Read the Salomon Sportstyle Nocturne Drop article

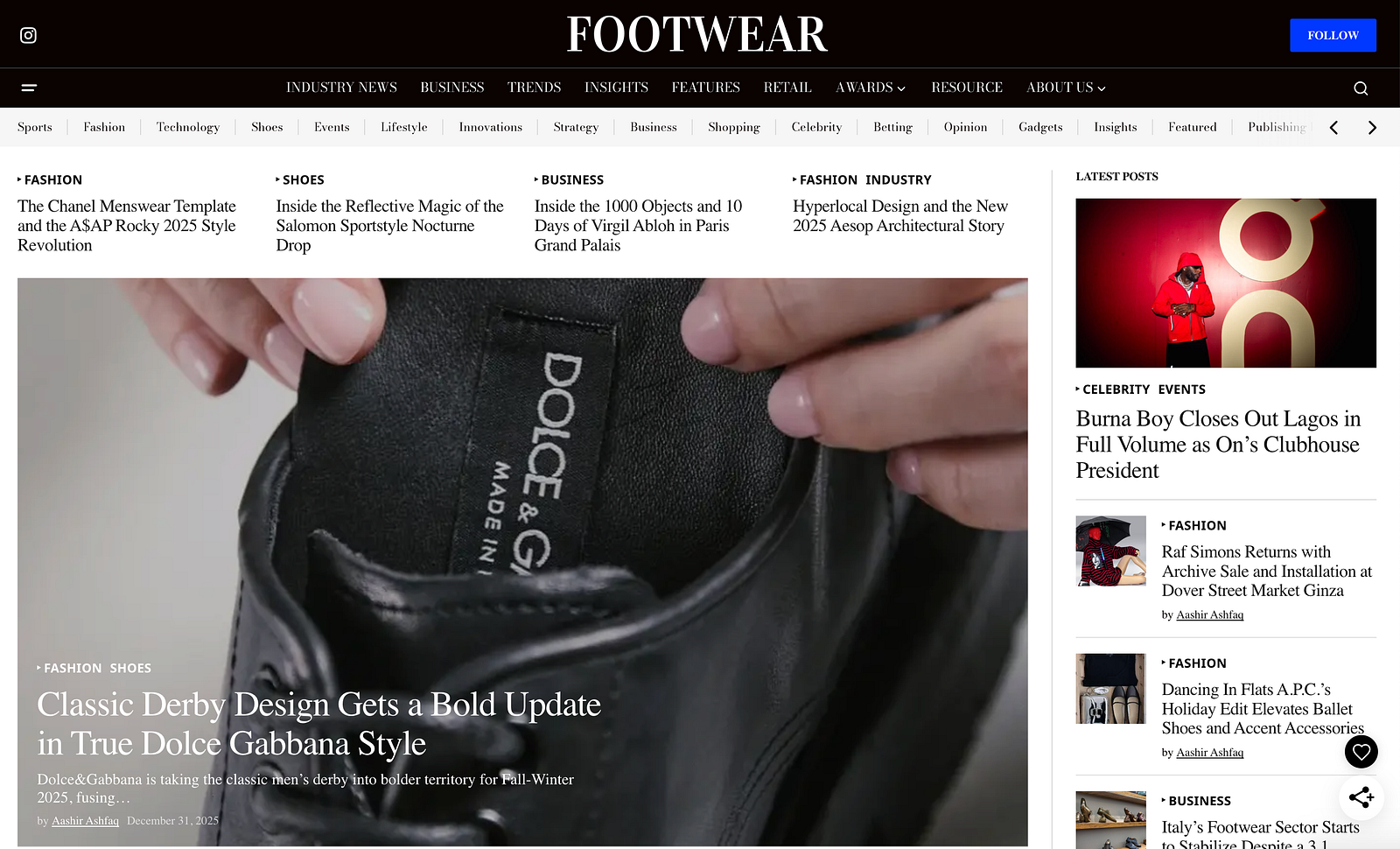point(390,226)
